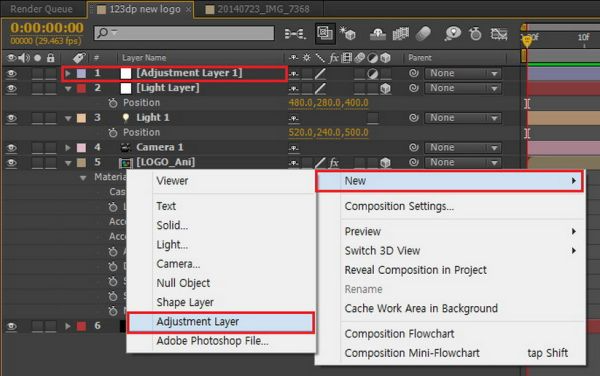Open Adjustment Layer 1 parent None dropdown
Viewport: 600px width, 376px height.
coord(463,73)
